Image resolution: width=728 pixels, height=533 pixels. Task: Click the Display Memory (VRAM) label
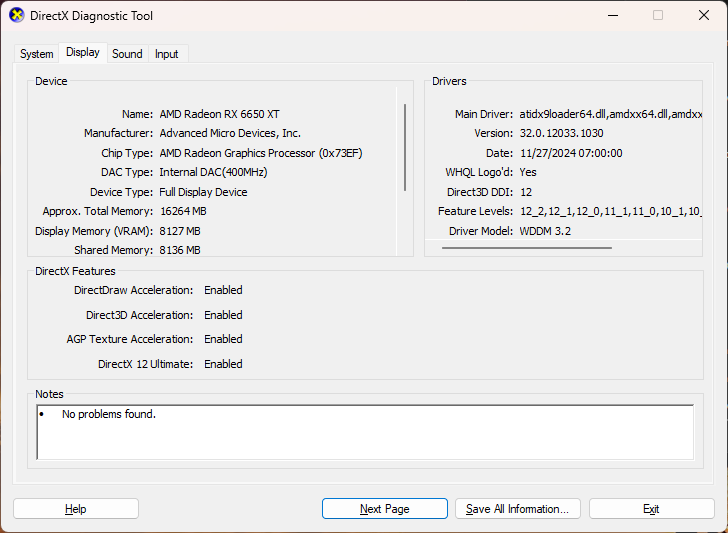pos(94,231)
